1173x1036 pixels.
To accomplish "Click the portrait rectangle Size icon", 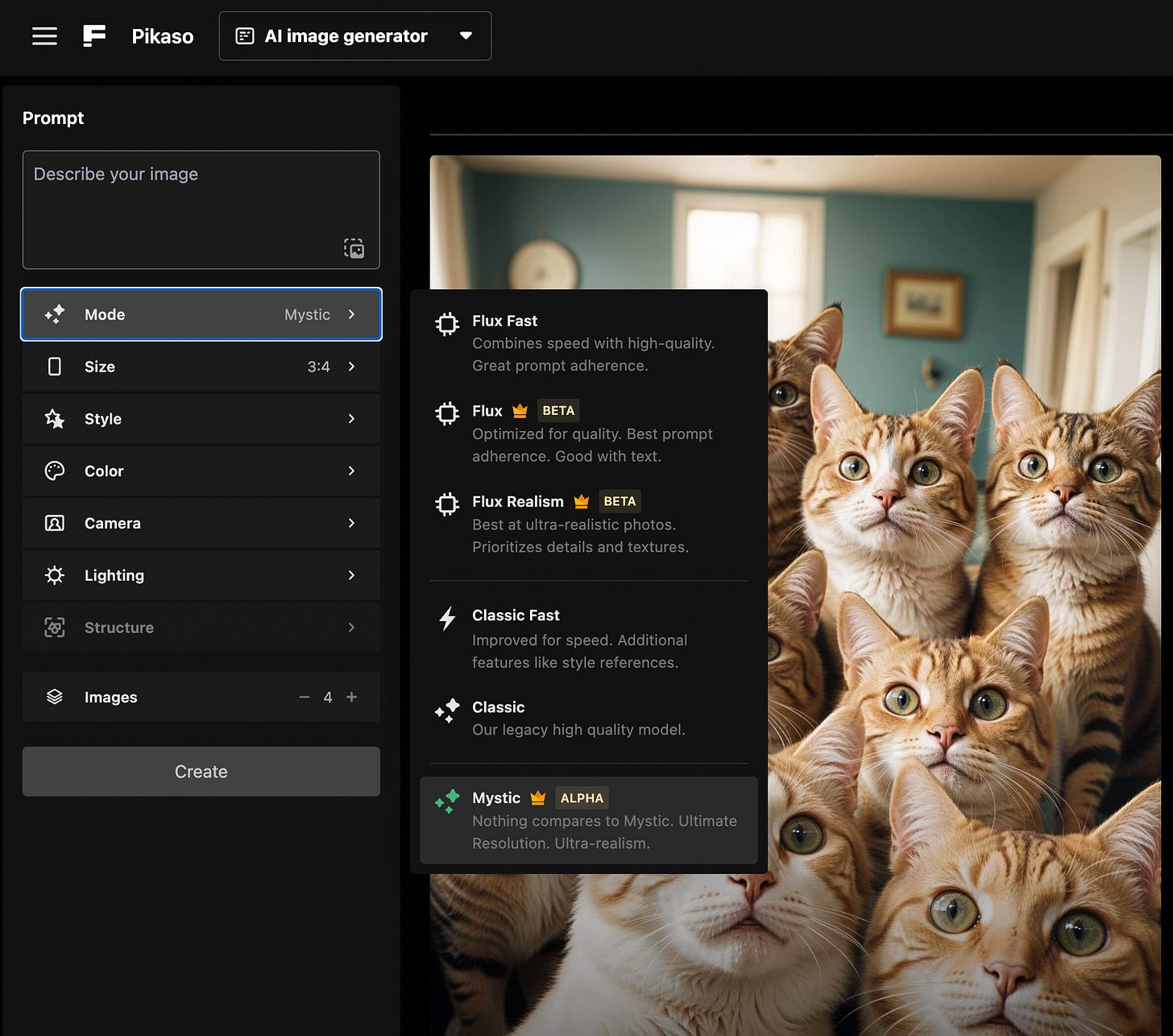I will 55,367.
